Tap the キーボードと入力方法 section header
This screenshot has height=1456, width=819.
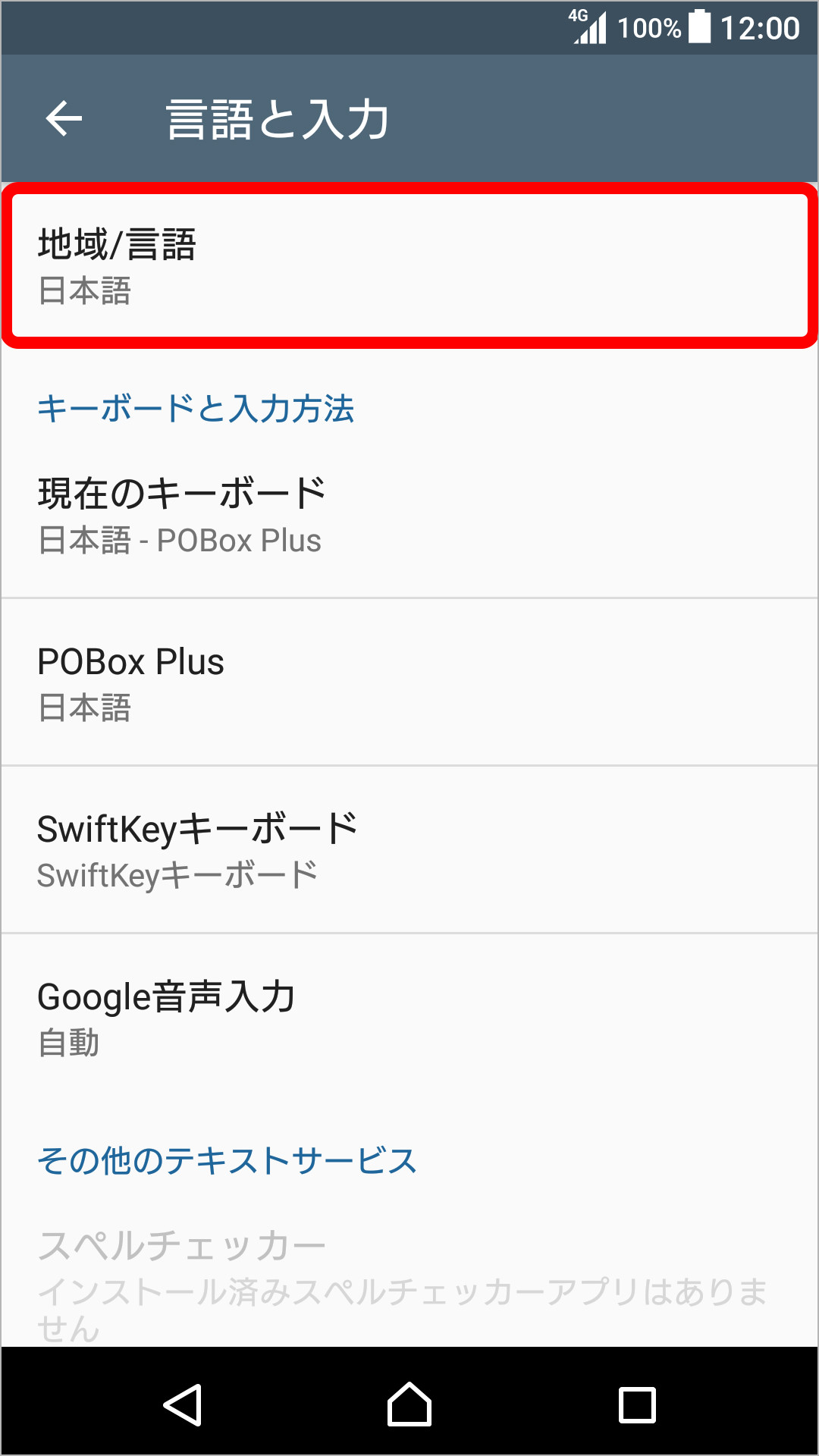click(197, 409)
